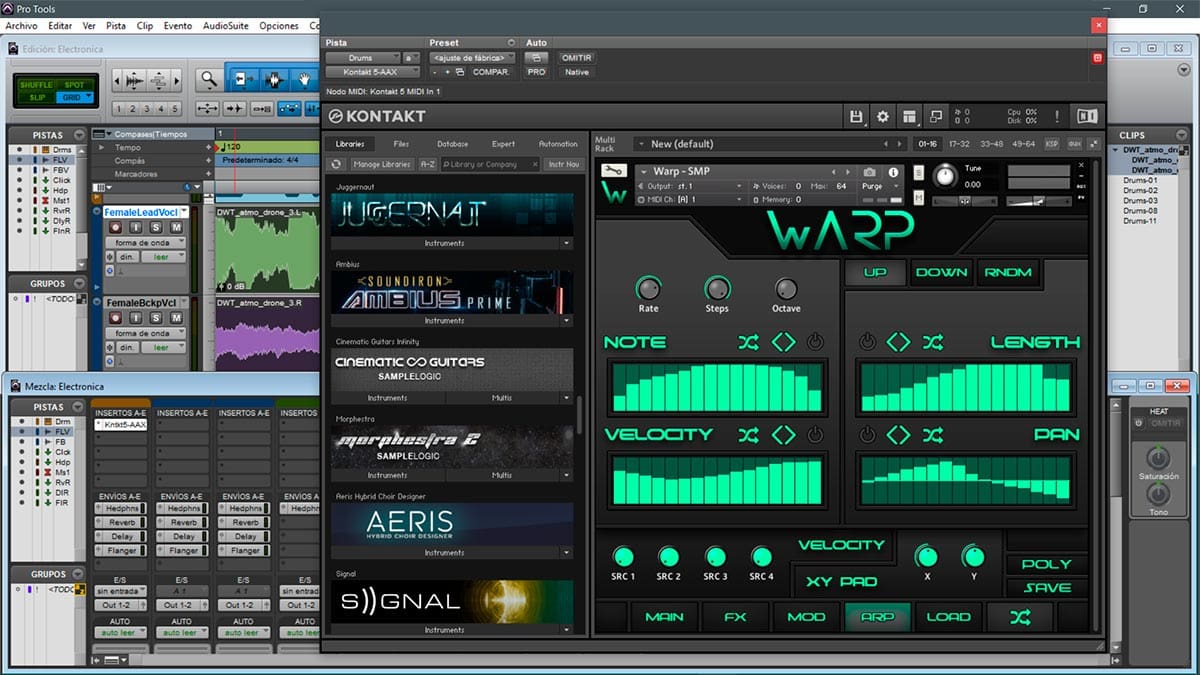Screen dimensions: 1200x675
Task: Click the diamond arrows icon beside VELOCITY
Action: tap(783, 435)
